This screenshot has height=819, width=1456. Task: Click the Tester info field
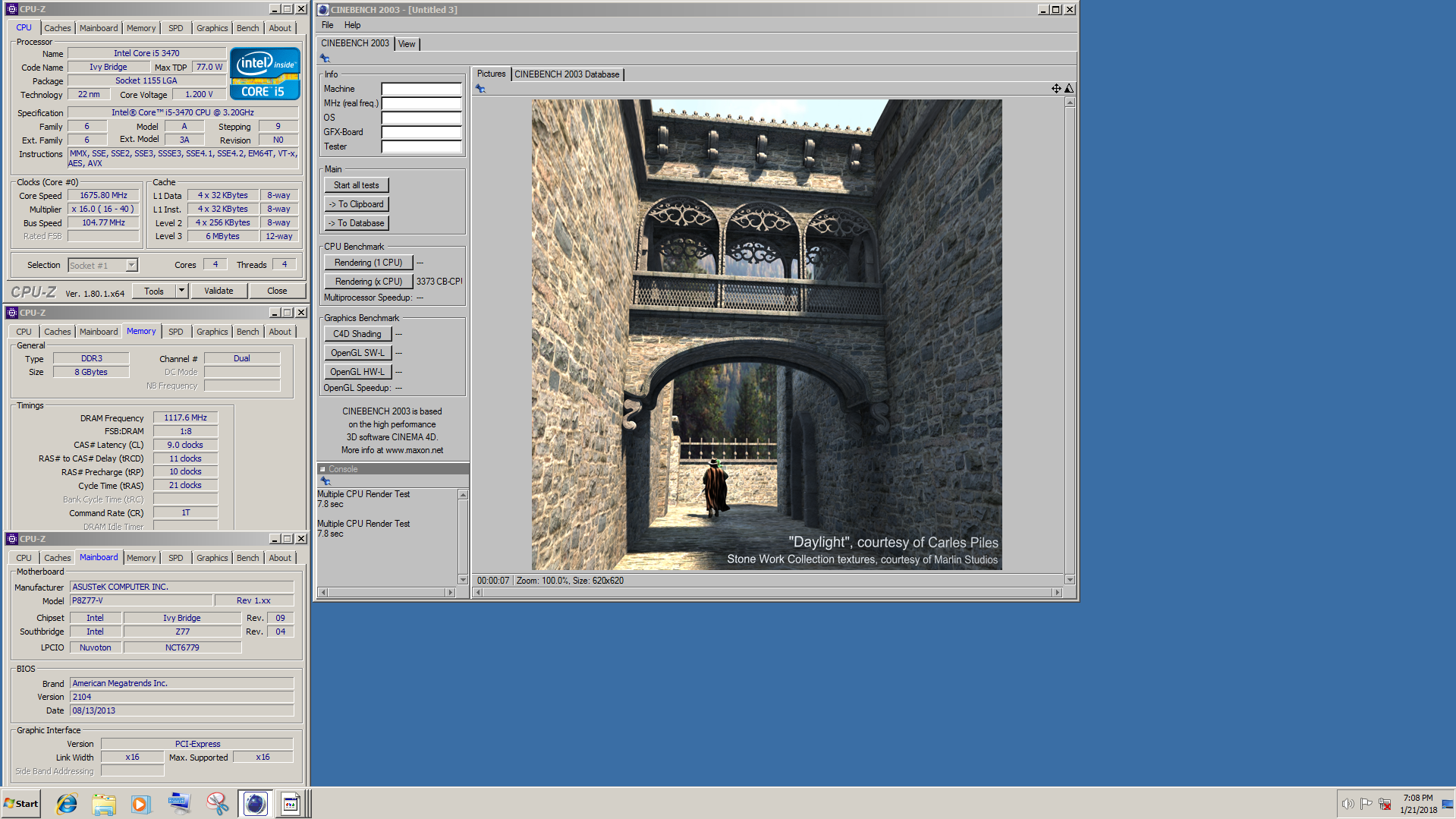[x=421, y=146]
